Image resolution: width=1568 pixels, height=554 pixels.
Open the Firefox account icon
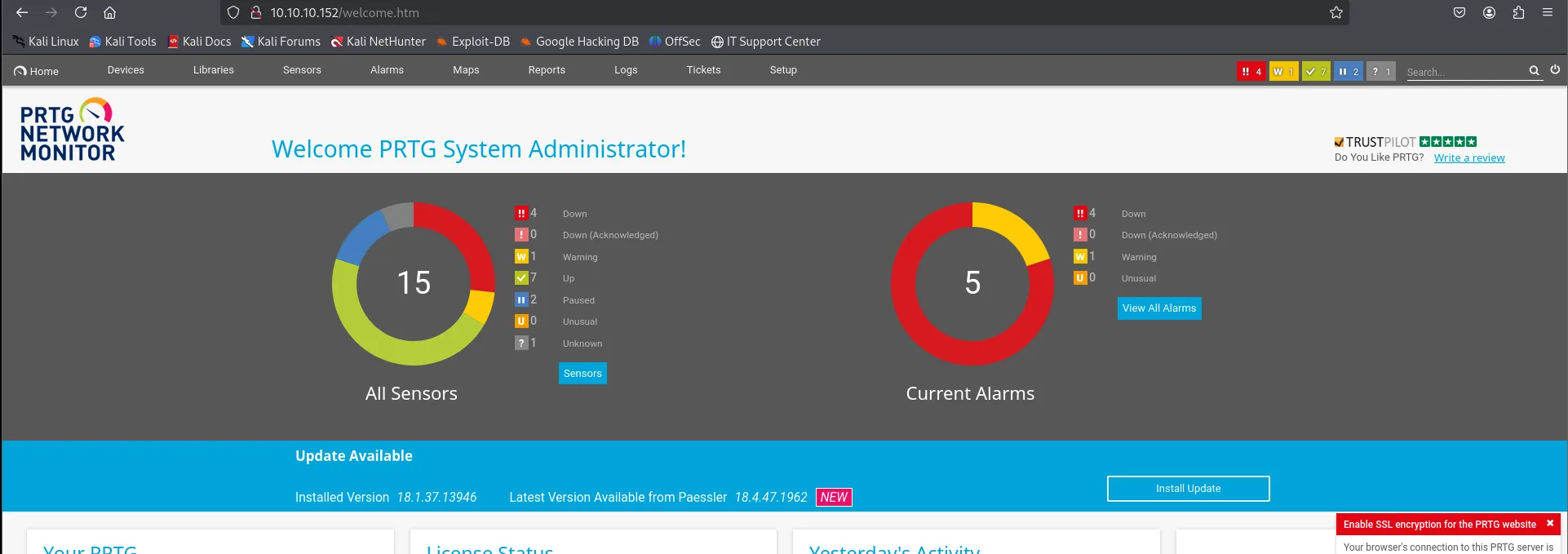click(1489, 12)
